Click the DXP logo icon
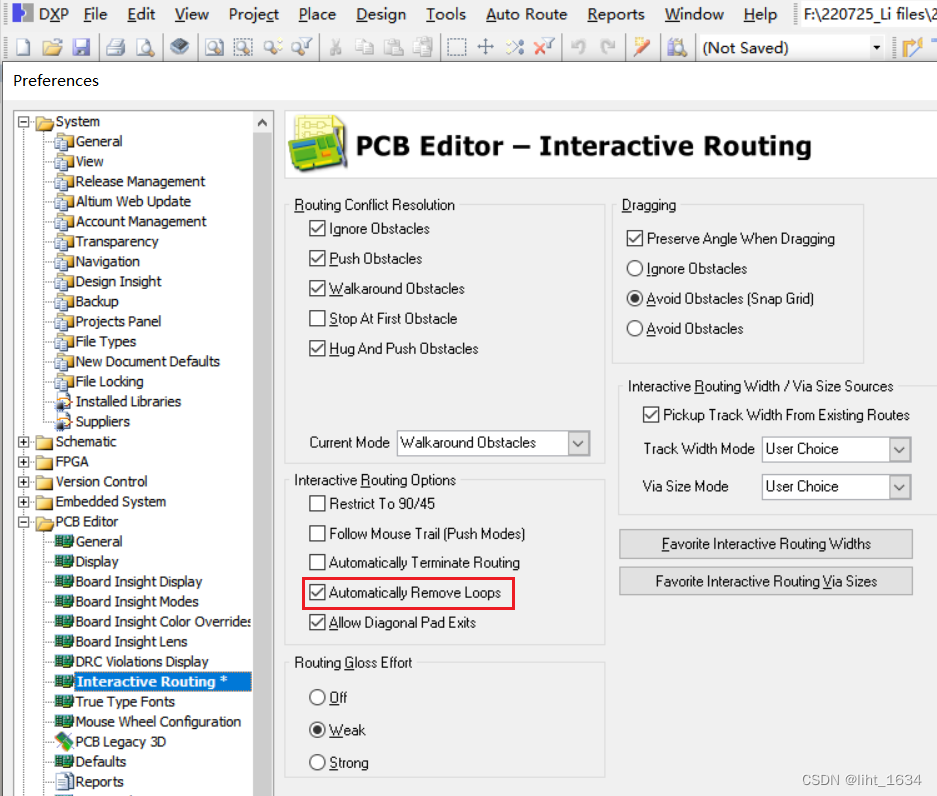This screenshot has height=796, width=937. tap(23, 13)
